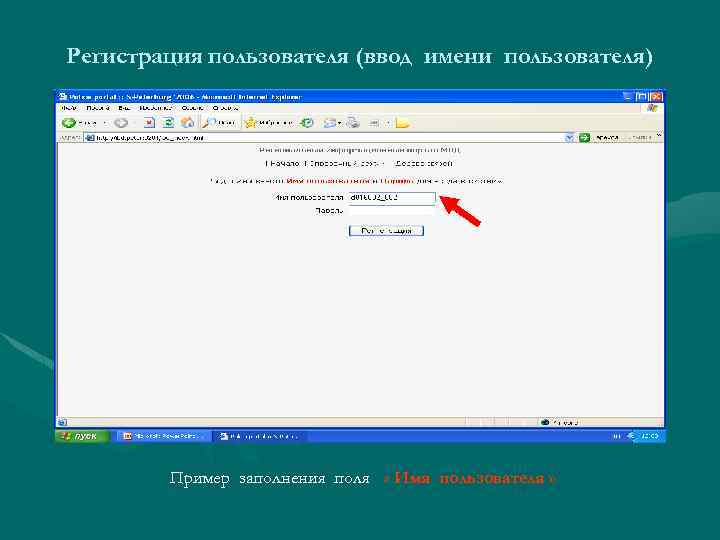Click the status bar page icon
The height and width of the screenshot is (540, 720).
(x=63, y=422)
